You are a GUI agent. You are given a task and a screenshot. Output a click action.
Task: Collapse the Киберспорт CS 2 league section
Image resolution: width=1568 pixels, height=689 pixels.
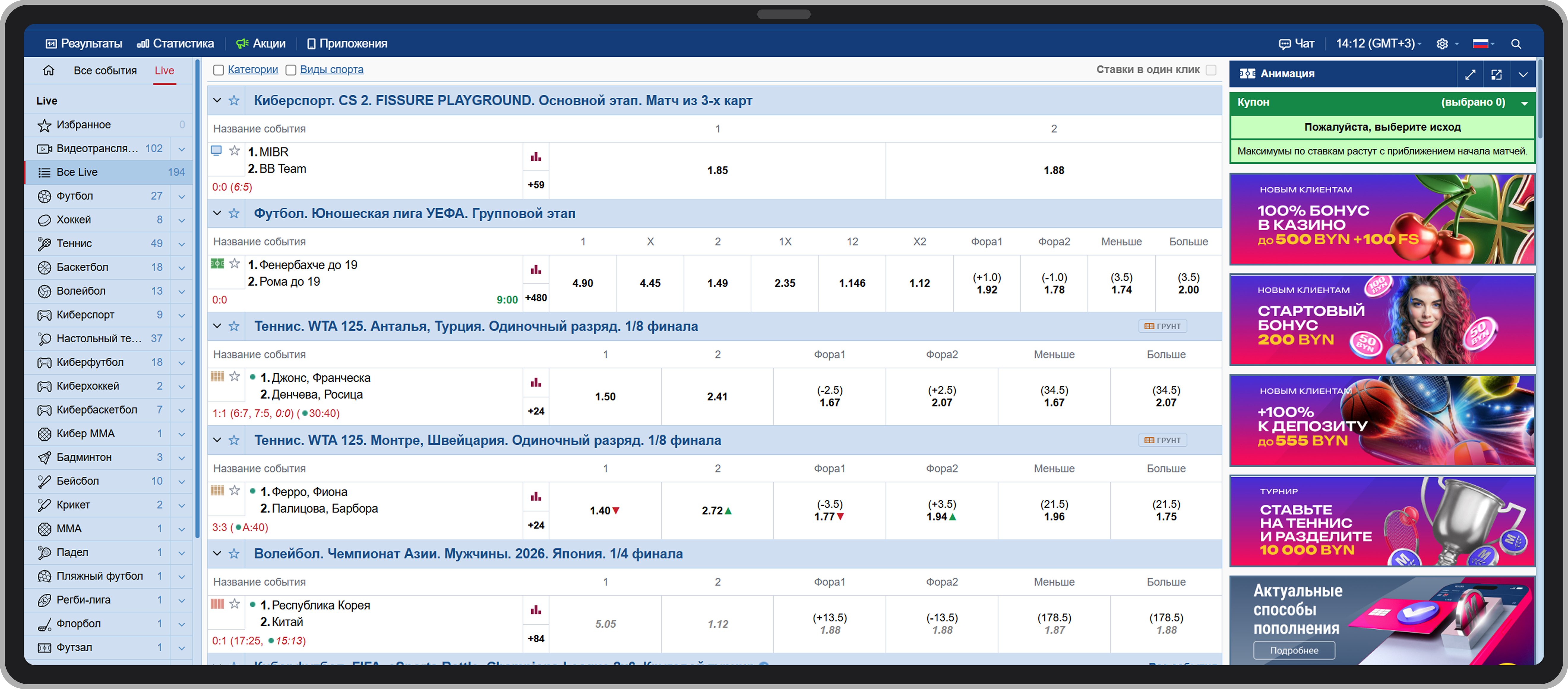[217, 100]
